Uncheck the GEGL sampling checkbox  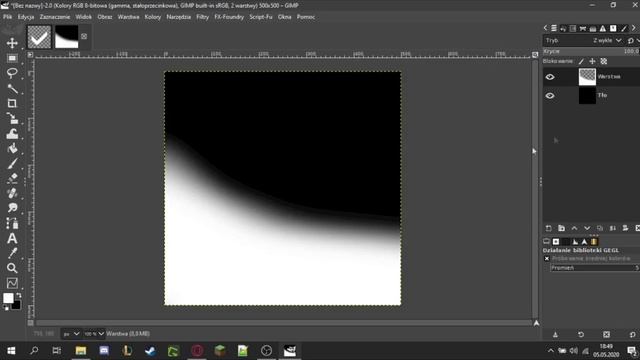[547, 258]
